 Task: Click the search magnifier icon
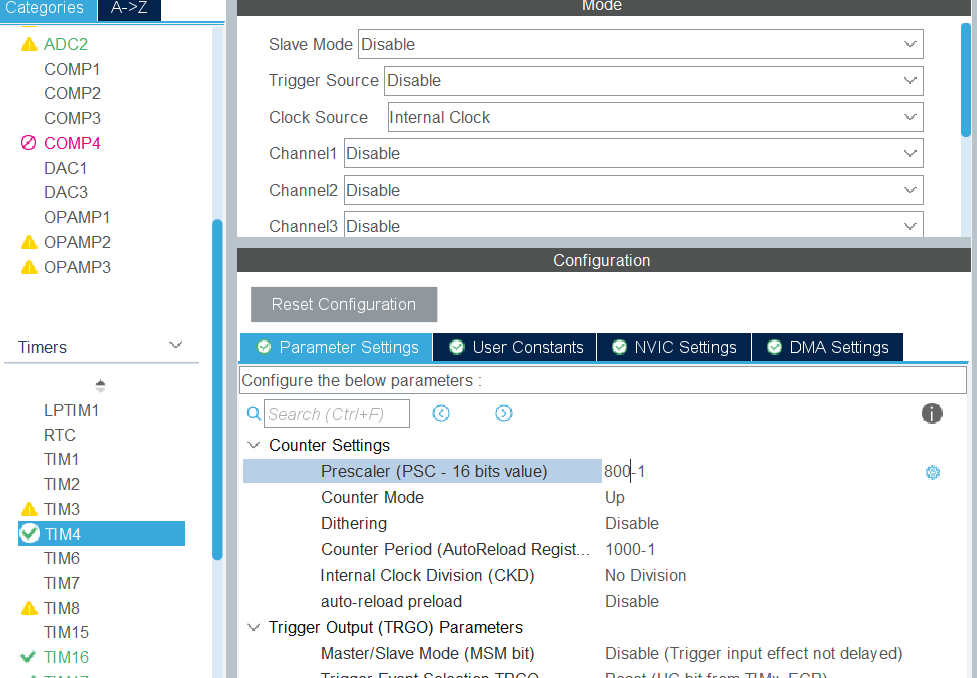point(254,413)
